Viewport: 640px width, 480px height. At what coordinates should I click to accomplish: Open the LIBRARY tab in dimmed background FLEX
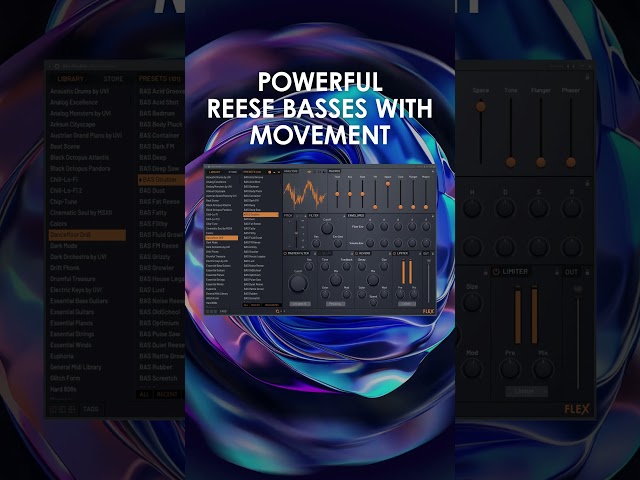[70, 79]
